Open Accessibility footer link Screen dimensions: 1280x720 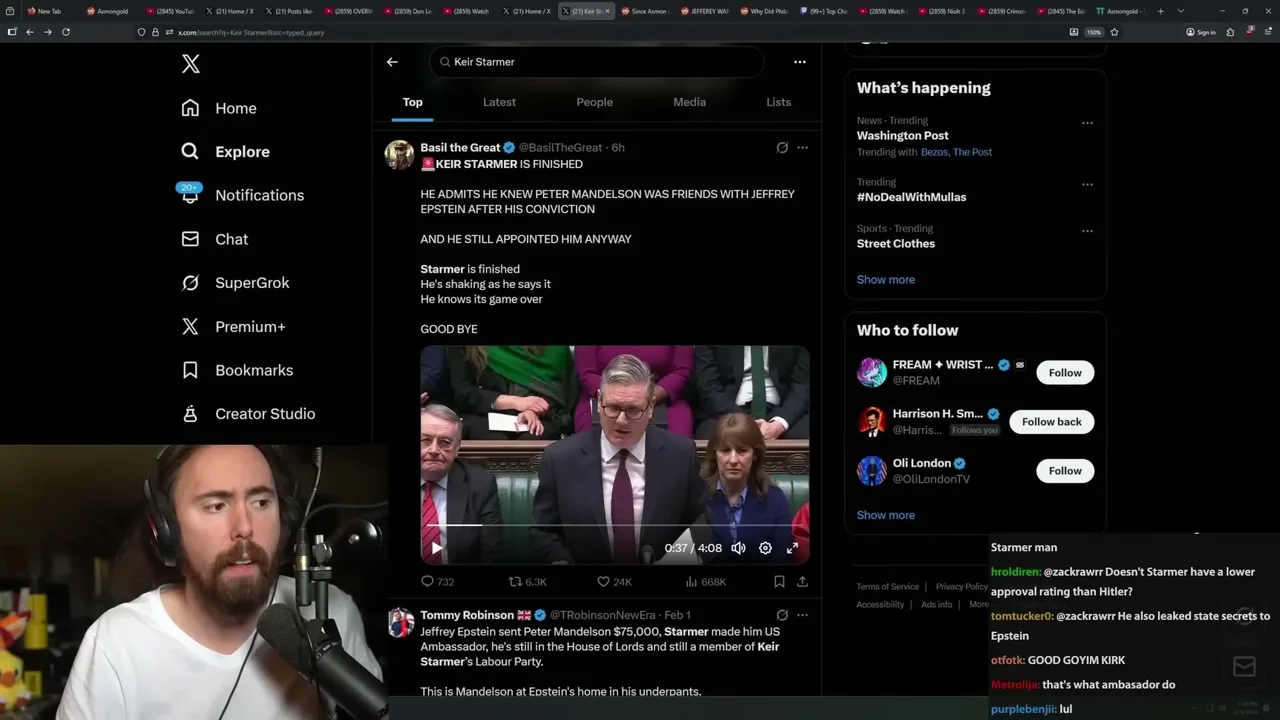(x=880, y=605)
